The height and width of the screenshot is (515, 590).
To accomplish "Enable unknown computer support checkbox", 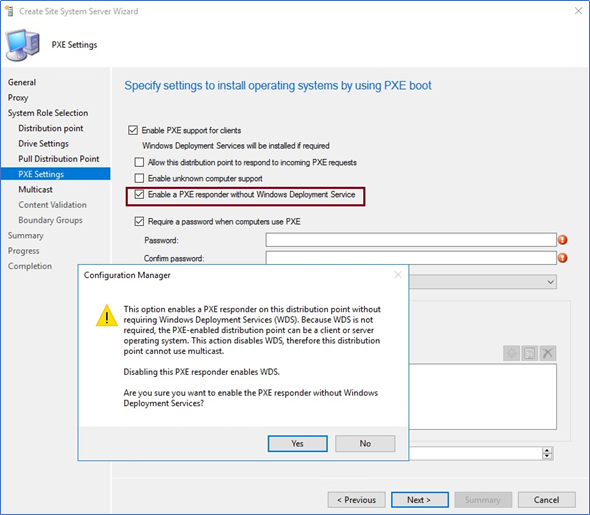I will [x=139, y=178].
